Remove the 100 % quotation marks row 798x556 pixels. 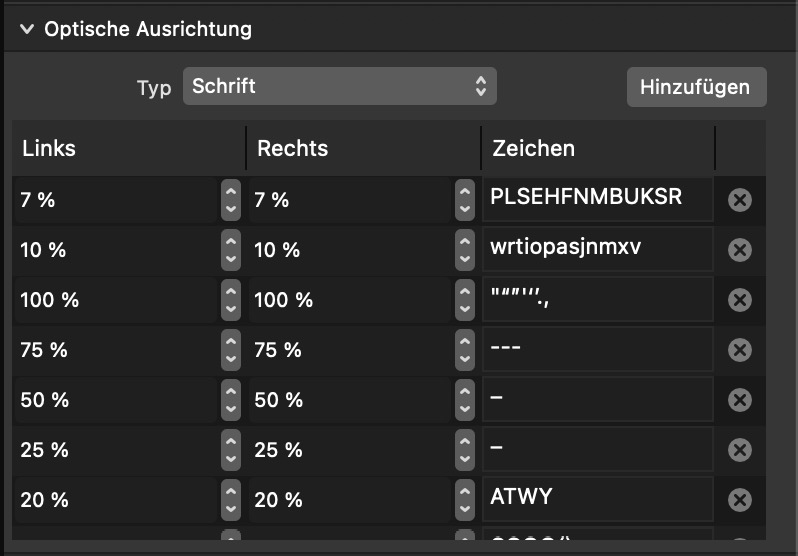coord(739,300)
